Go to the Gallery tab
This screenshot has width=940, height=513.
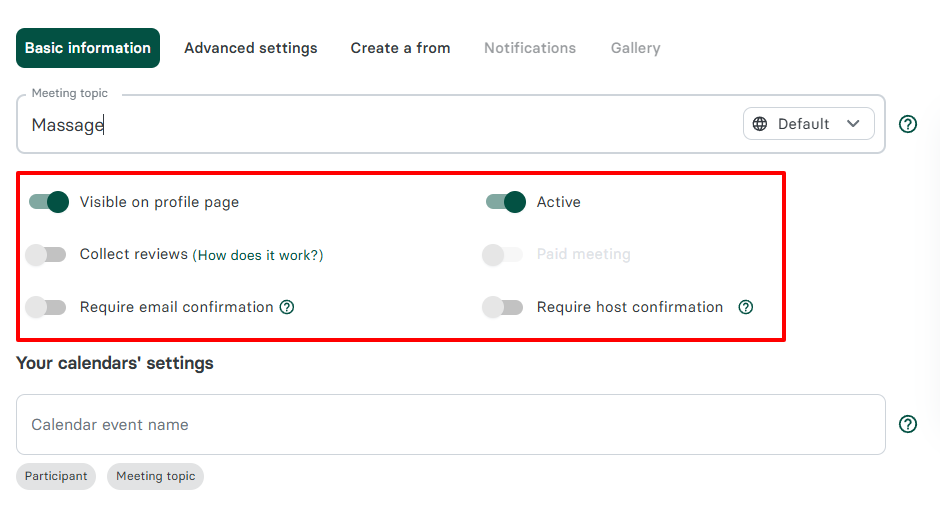click(635, 48)
